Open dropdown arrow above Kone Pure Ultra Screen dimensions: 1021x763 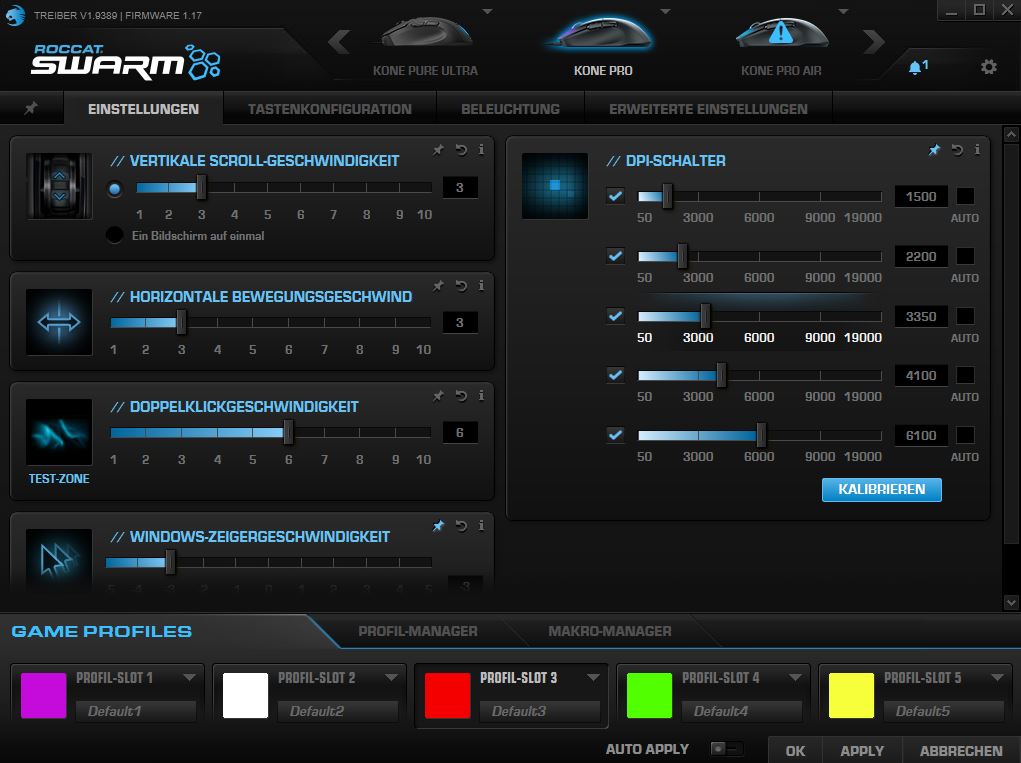point(487,11)
